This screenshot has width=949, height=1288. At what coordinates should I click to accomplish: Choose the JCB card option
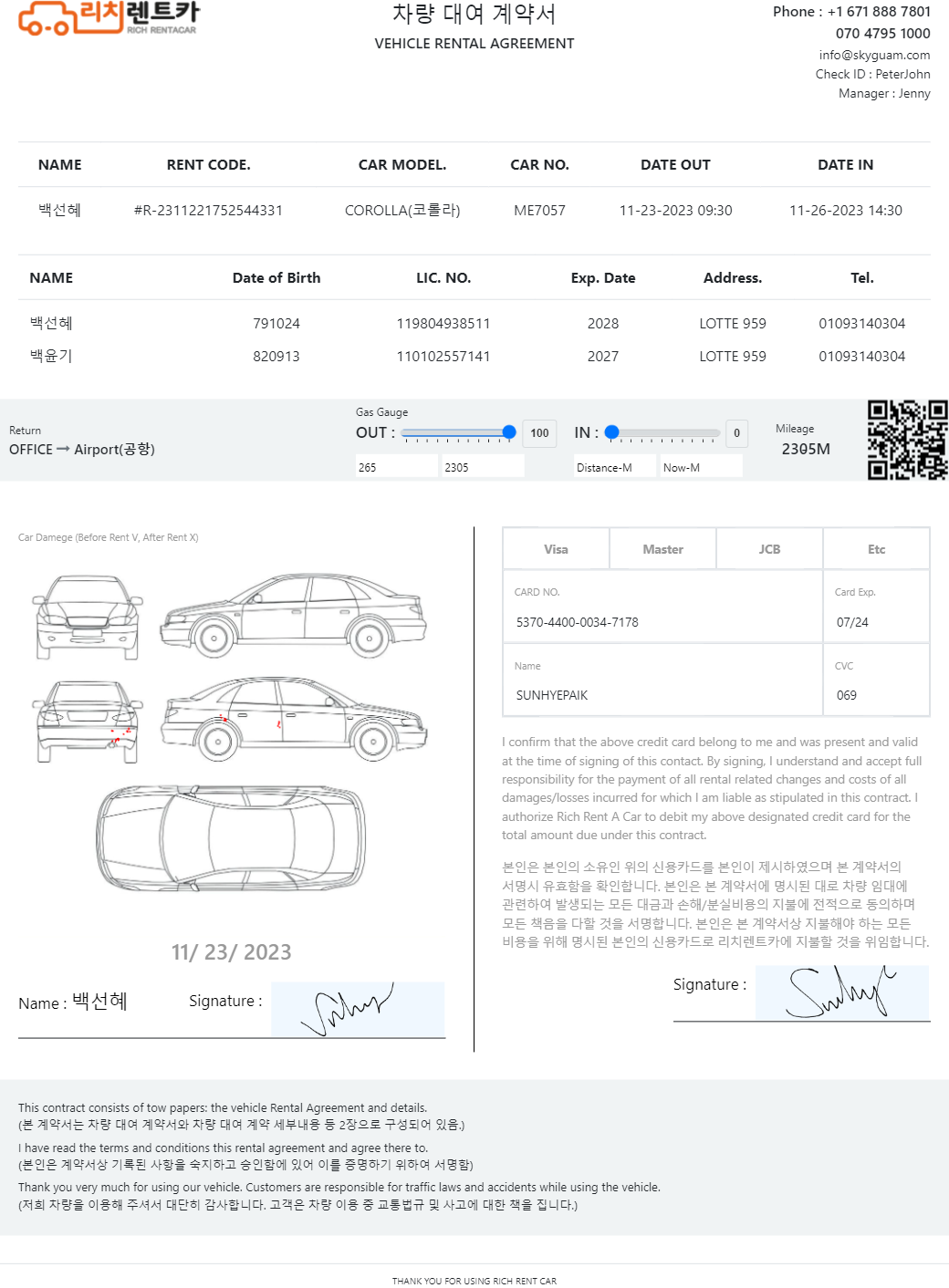point(769,549)
